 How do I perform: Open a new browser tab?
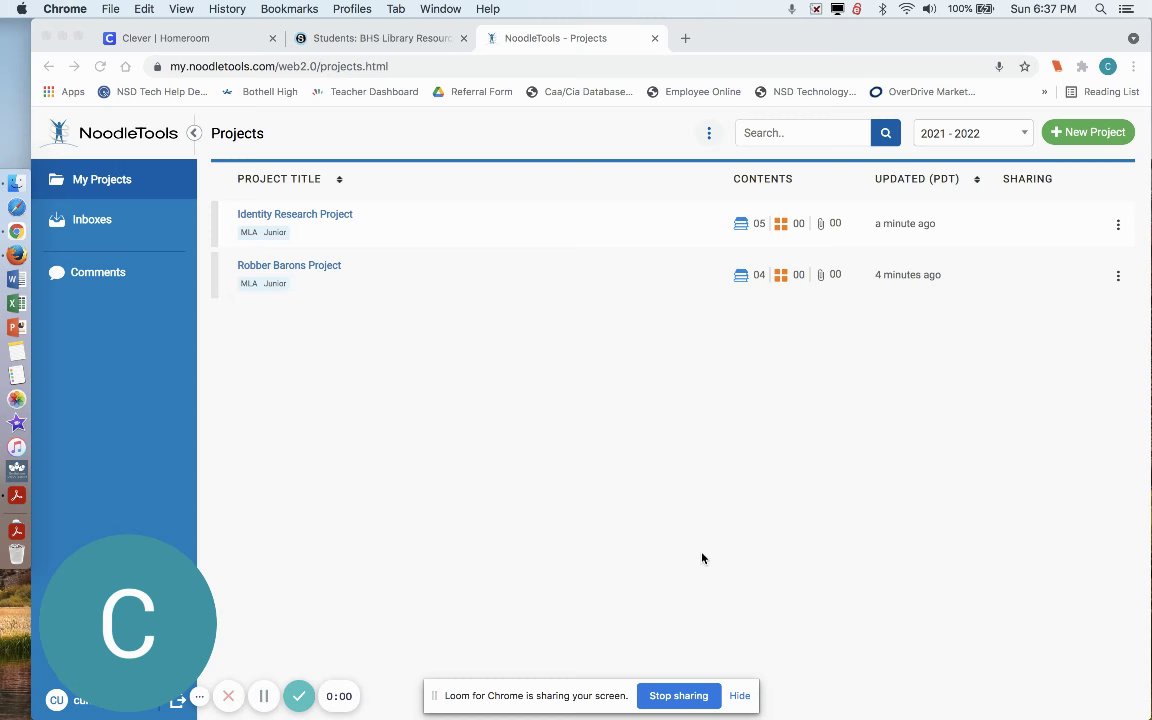tap(685, 38)
